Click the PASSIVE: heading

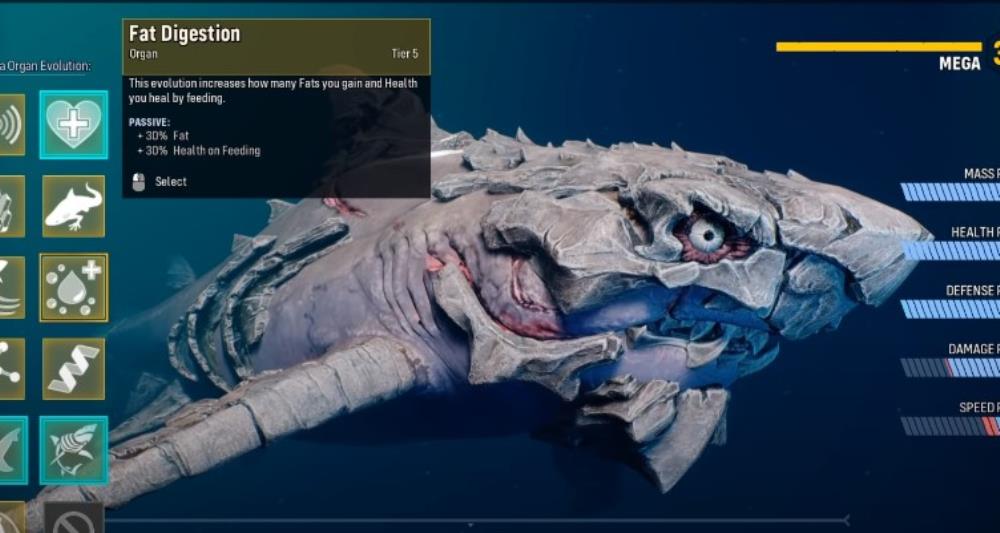[x=149, y=122]
